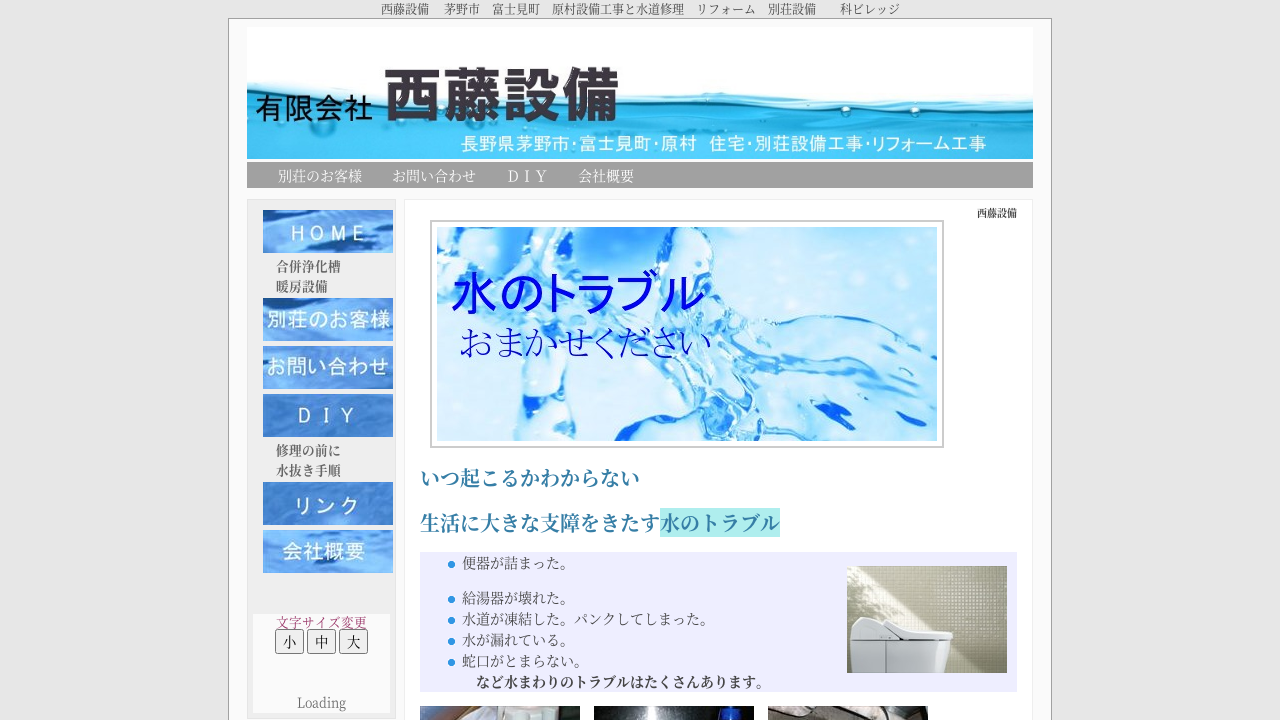This screenshot has width=1280, height=720.
Task: Open 会社概要 sidebar image button
Action: (x=327, y=551)
